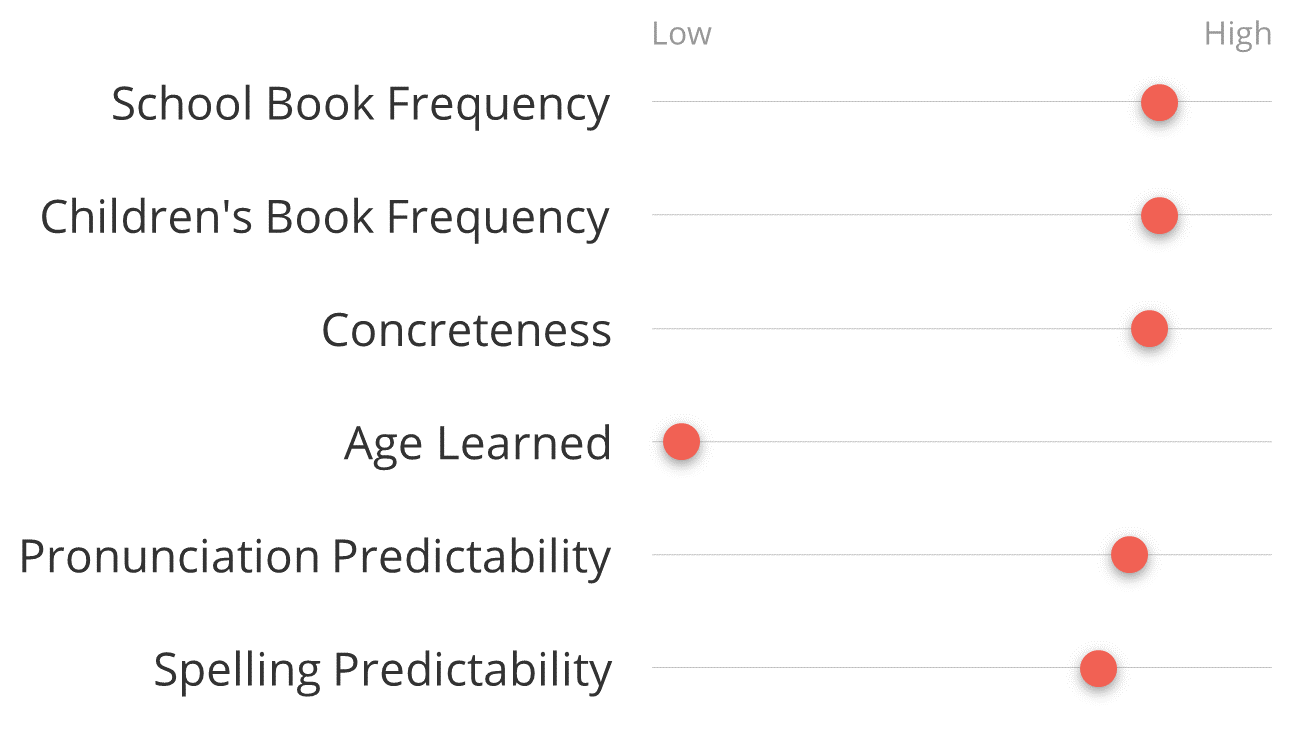Select the Concreteness label text
Viewport: 1306px width, 731px height.
[x=466, y=330]
